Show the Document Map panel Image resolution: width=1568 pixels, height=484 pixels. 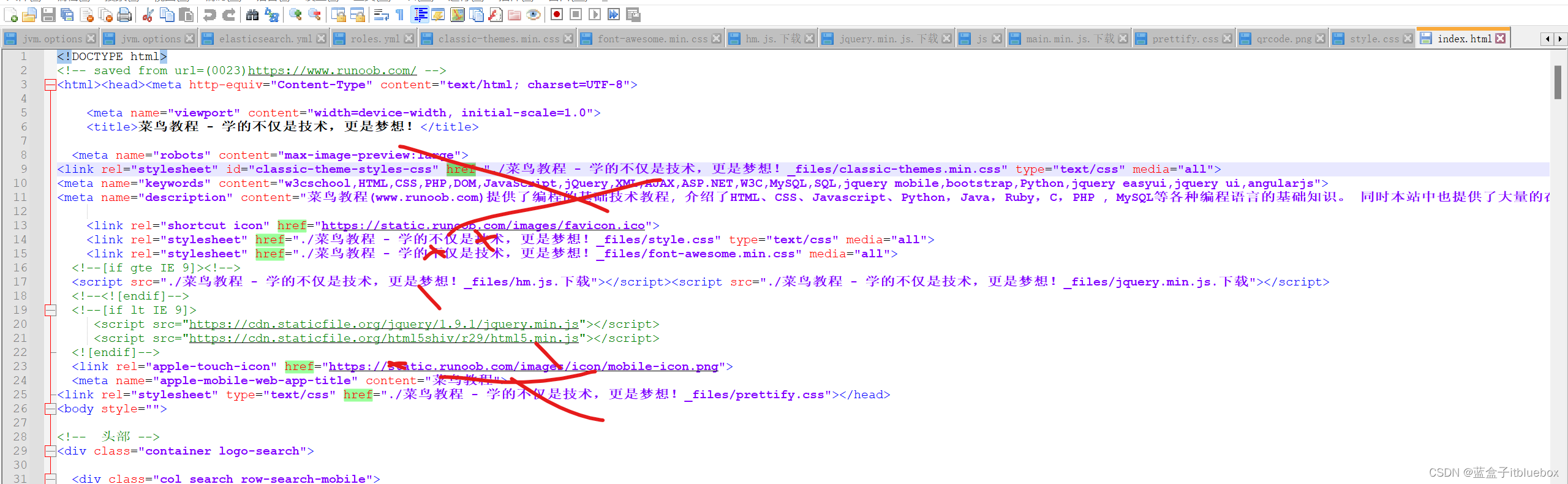coord(458,15)
